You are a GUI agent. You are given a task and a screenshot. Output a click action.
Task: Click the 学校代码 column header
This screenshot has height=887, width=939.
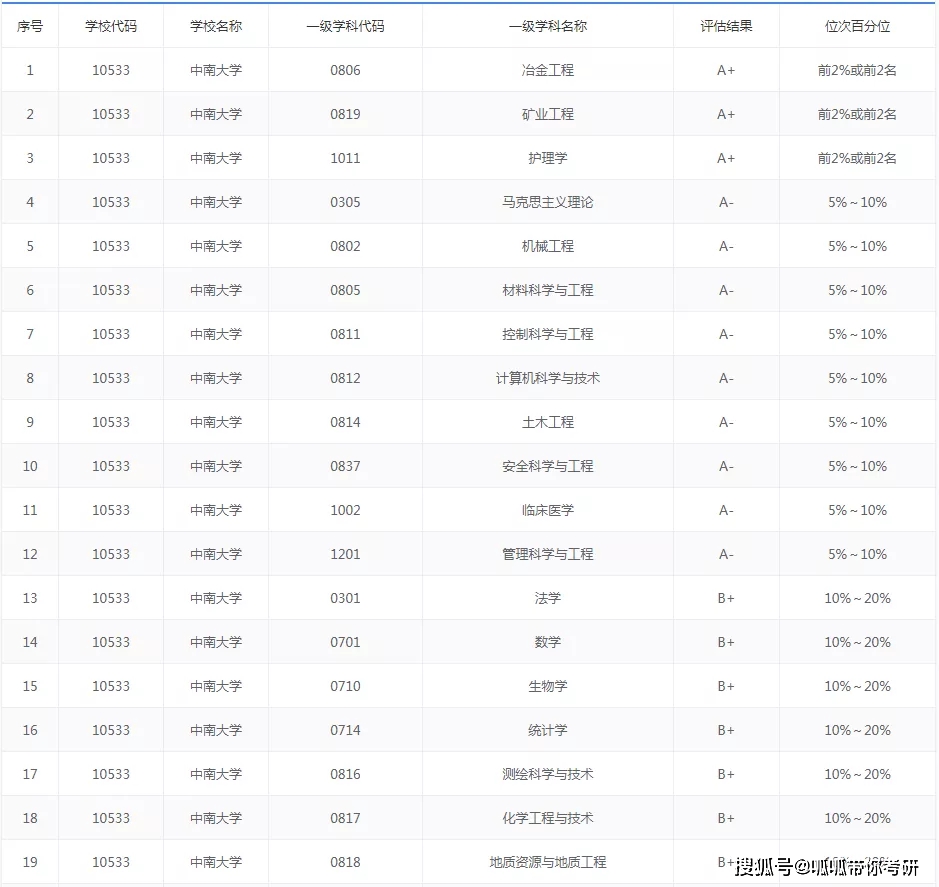111,26
